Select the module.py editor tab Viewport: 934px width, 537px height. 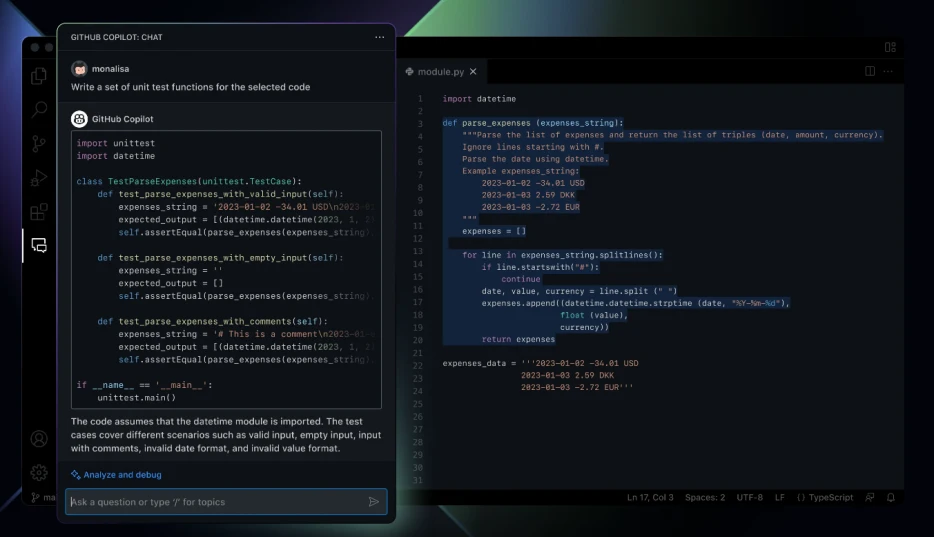pyautogui.click(x=441, y=71)
